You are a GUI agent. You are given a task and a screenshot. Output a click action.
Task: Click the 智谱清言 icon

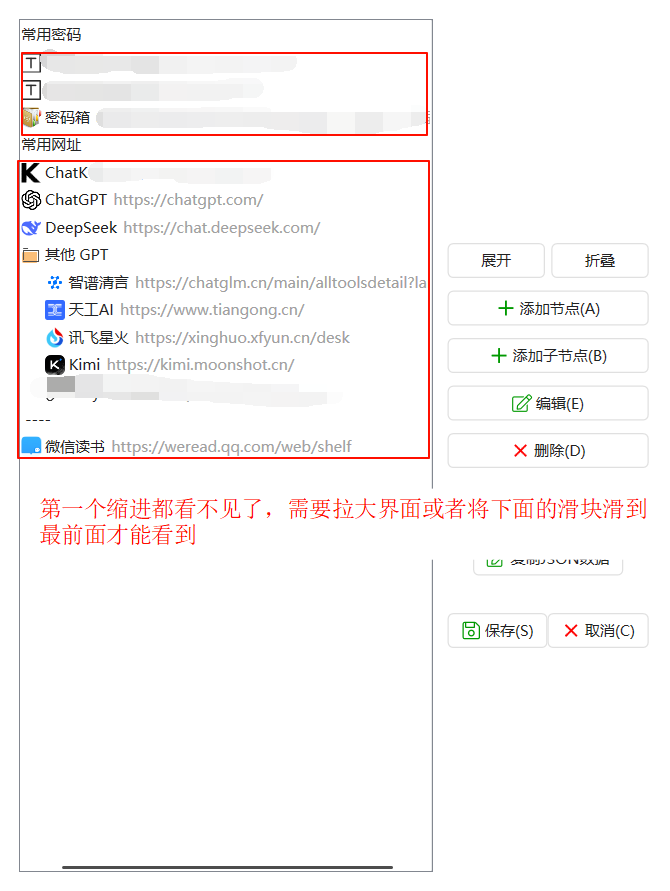(55, 282)
